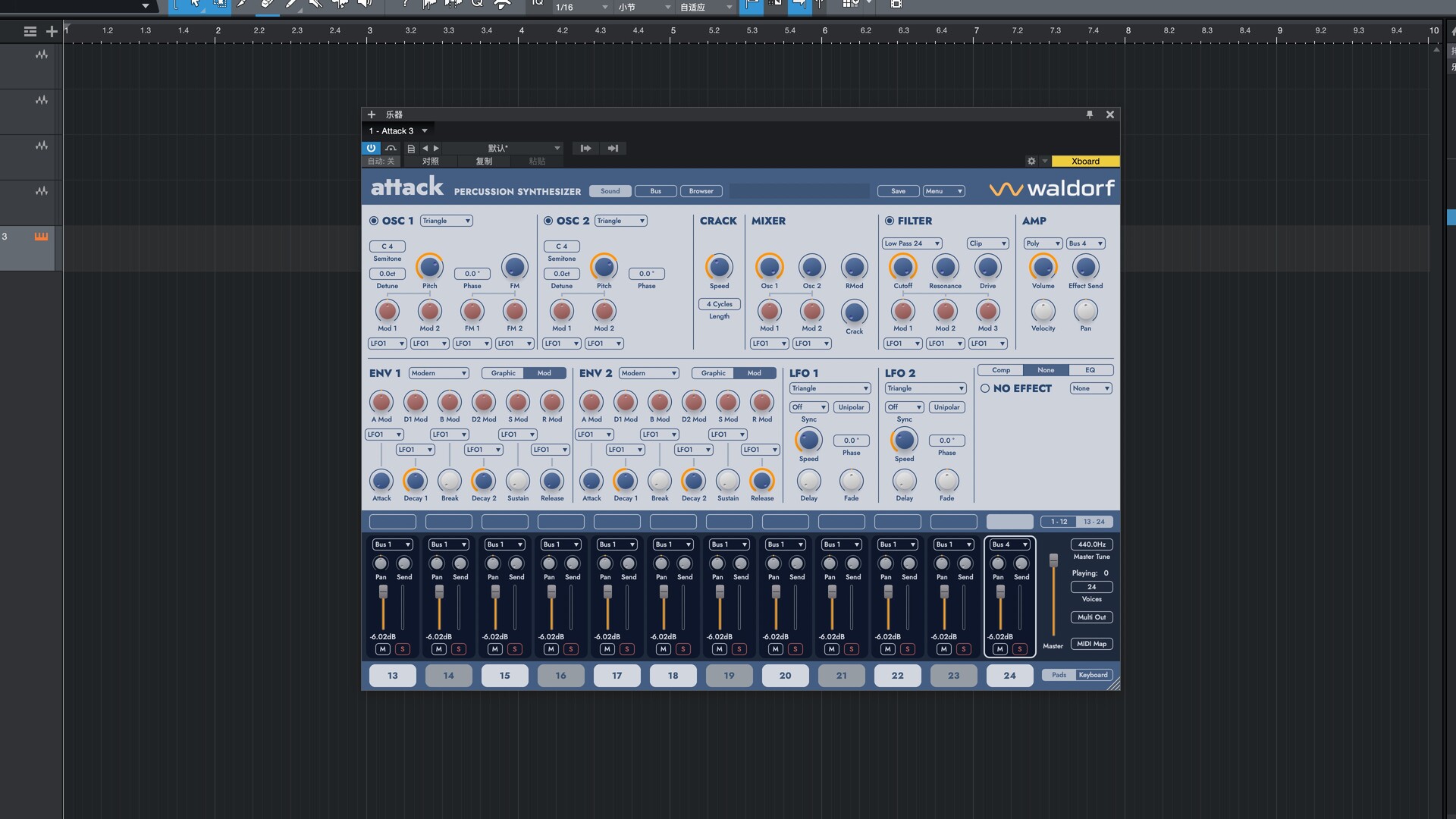
Task: Select the 1 - 12 pad range tab
Action: (1059, 522)
